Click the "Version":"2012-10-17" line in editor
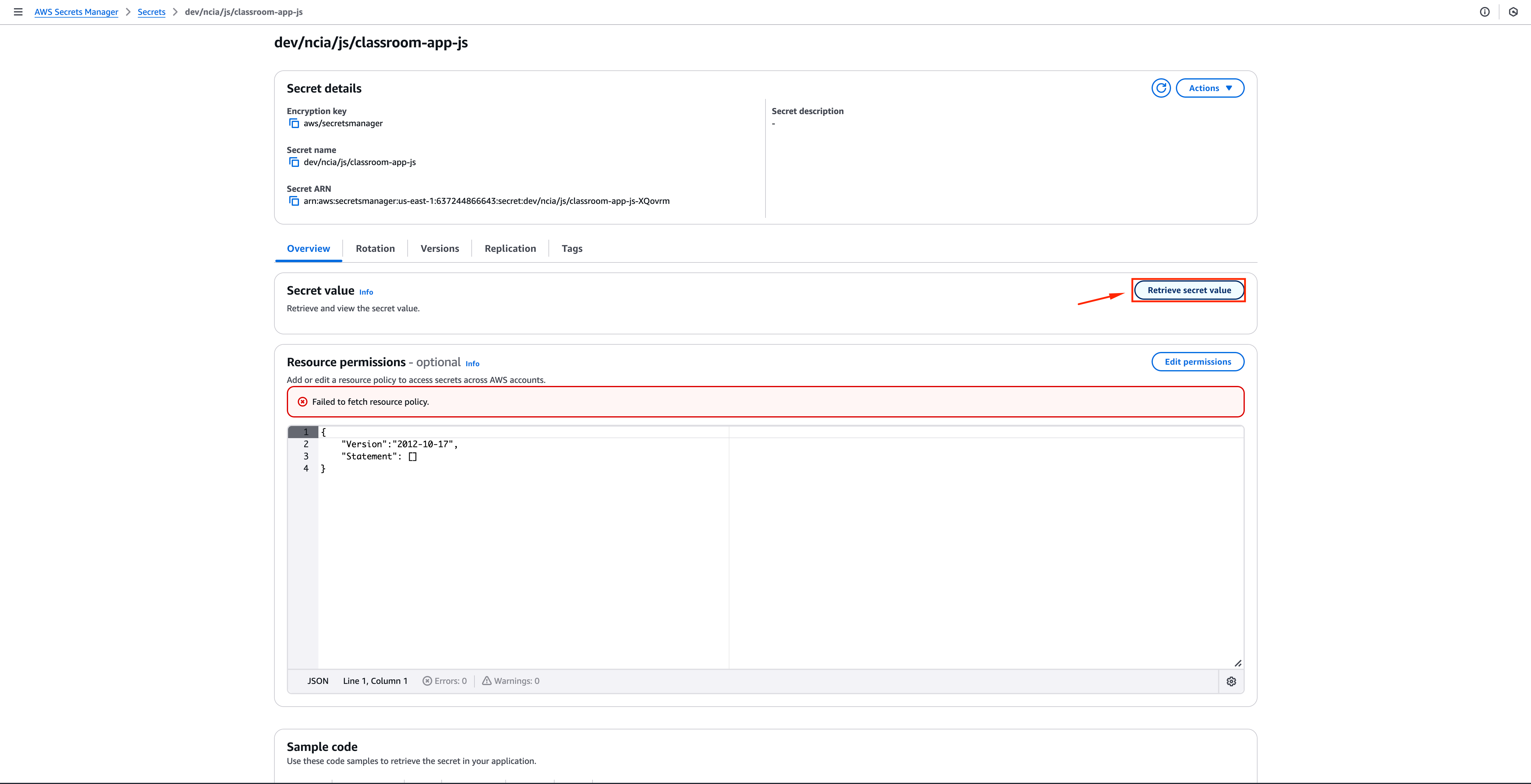Screen dimensions: 1531x784 399,444
